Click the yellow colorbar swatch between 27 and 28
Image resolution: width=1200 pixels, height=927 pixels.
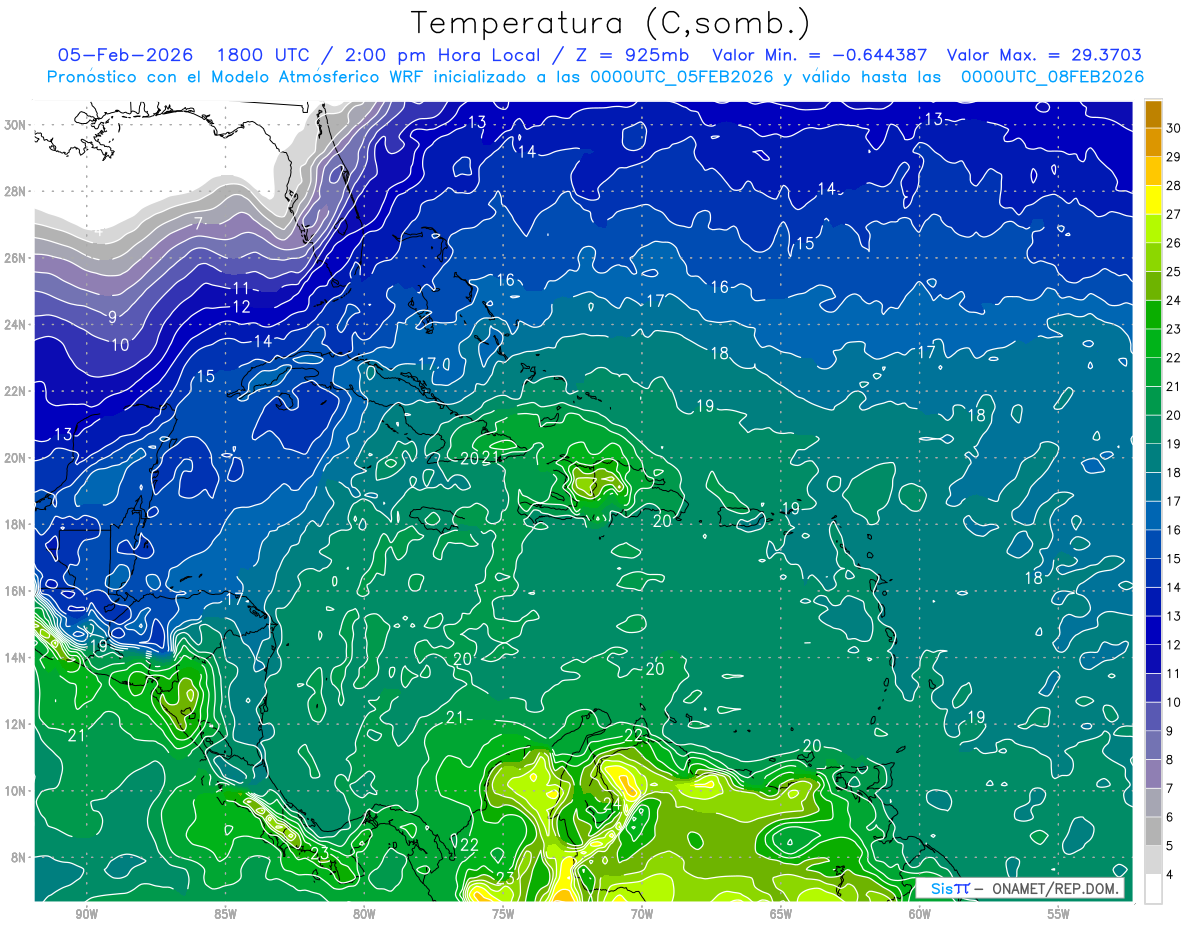(1153, 200)
